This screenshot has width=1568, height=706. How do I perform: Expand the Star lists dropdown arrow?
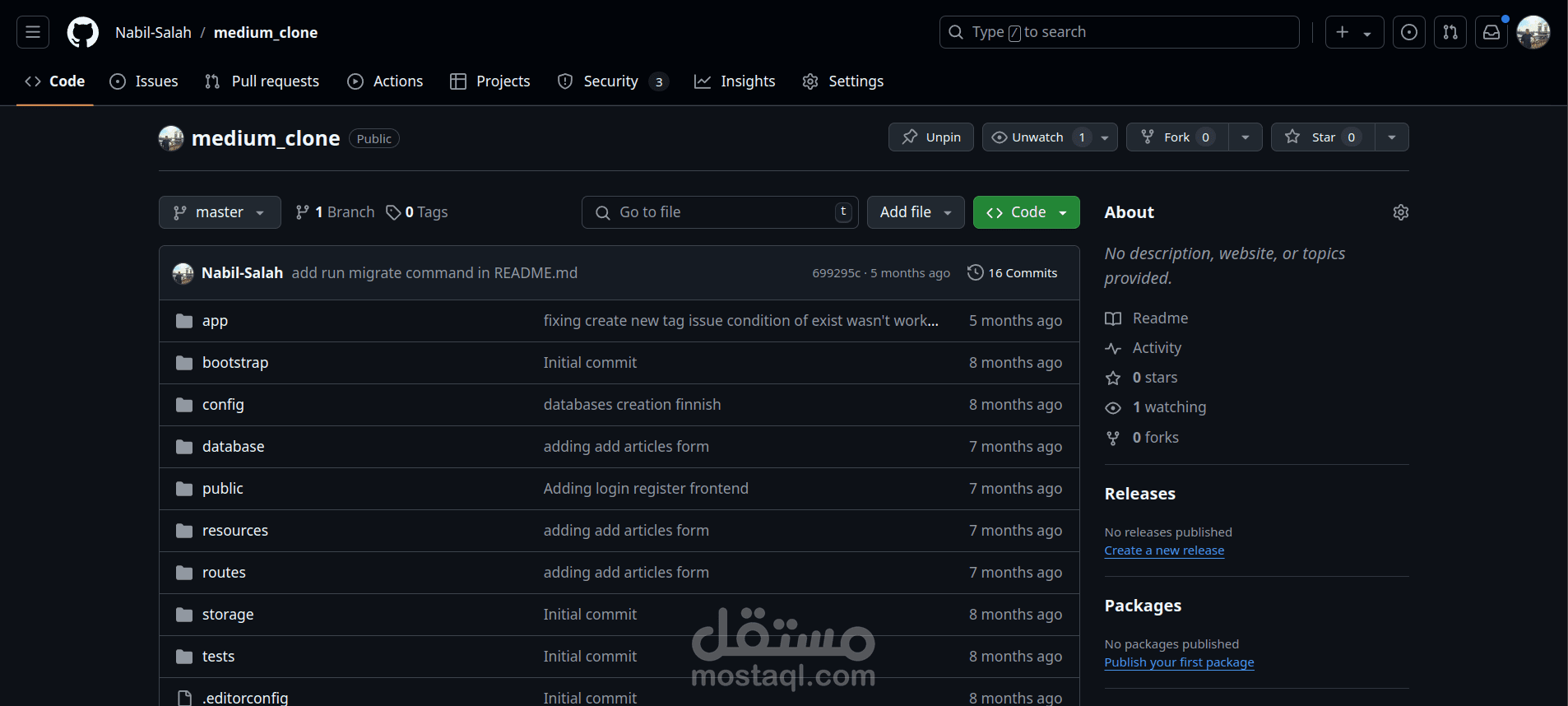point(1392,137)
